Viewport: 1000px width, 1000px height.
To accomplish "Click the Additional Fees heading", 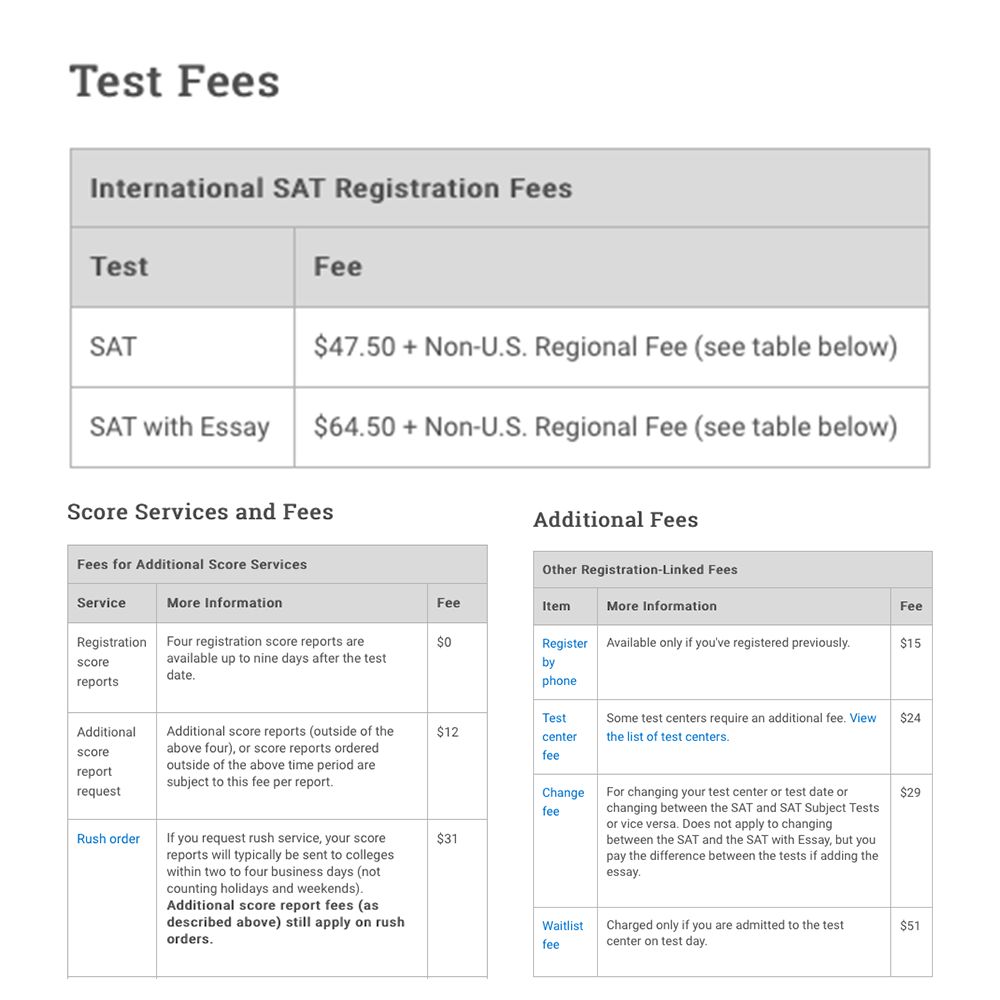I will tap(615, 519).
